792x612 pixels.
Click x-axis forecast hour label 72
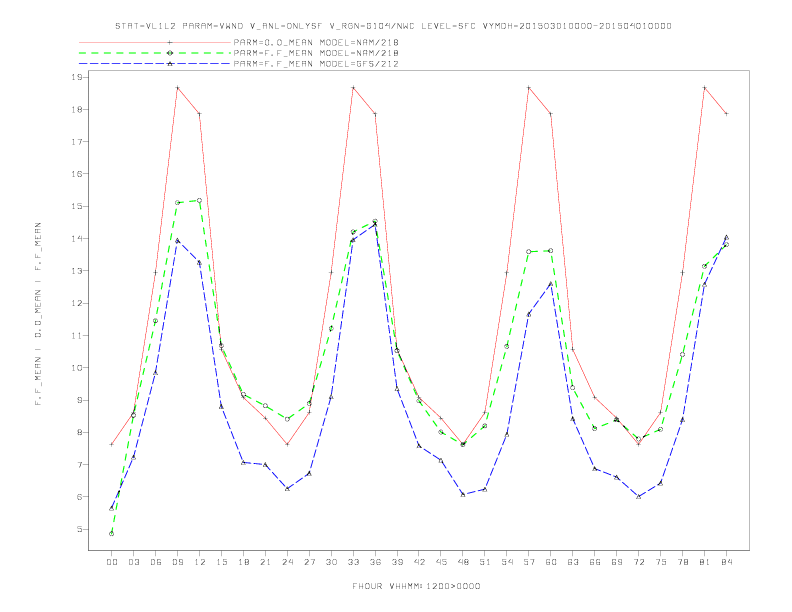tap(638, 562)
